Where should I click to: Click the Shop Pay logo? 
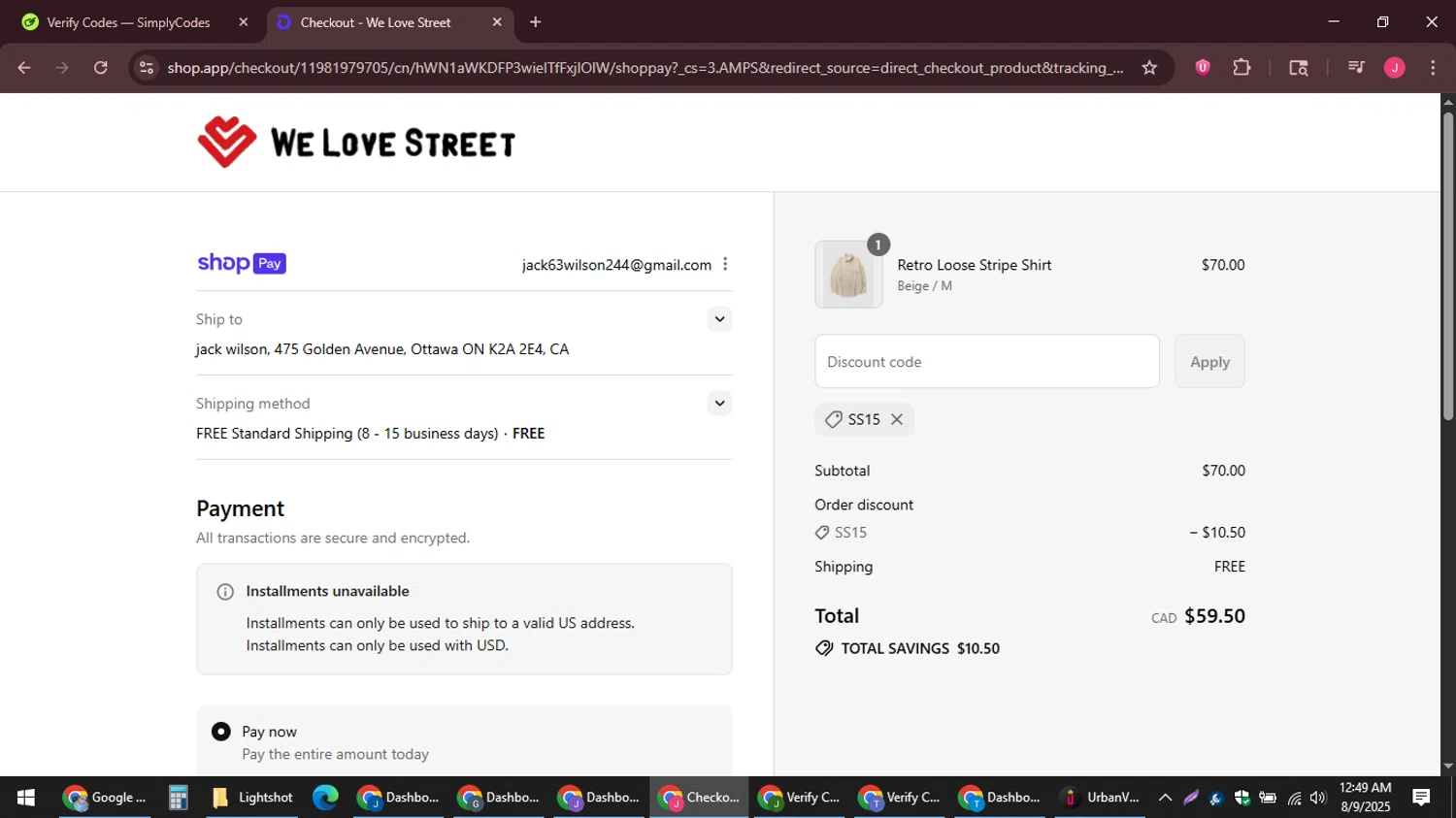coord(242,264)
